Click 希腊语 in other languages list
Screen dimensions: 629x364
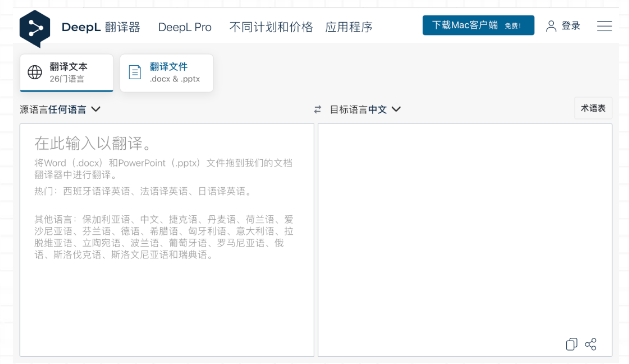164,231
